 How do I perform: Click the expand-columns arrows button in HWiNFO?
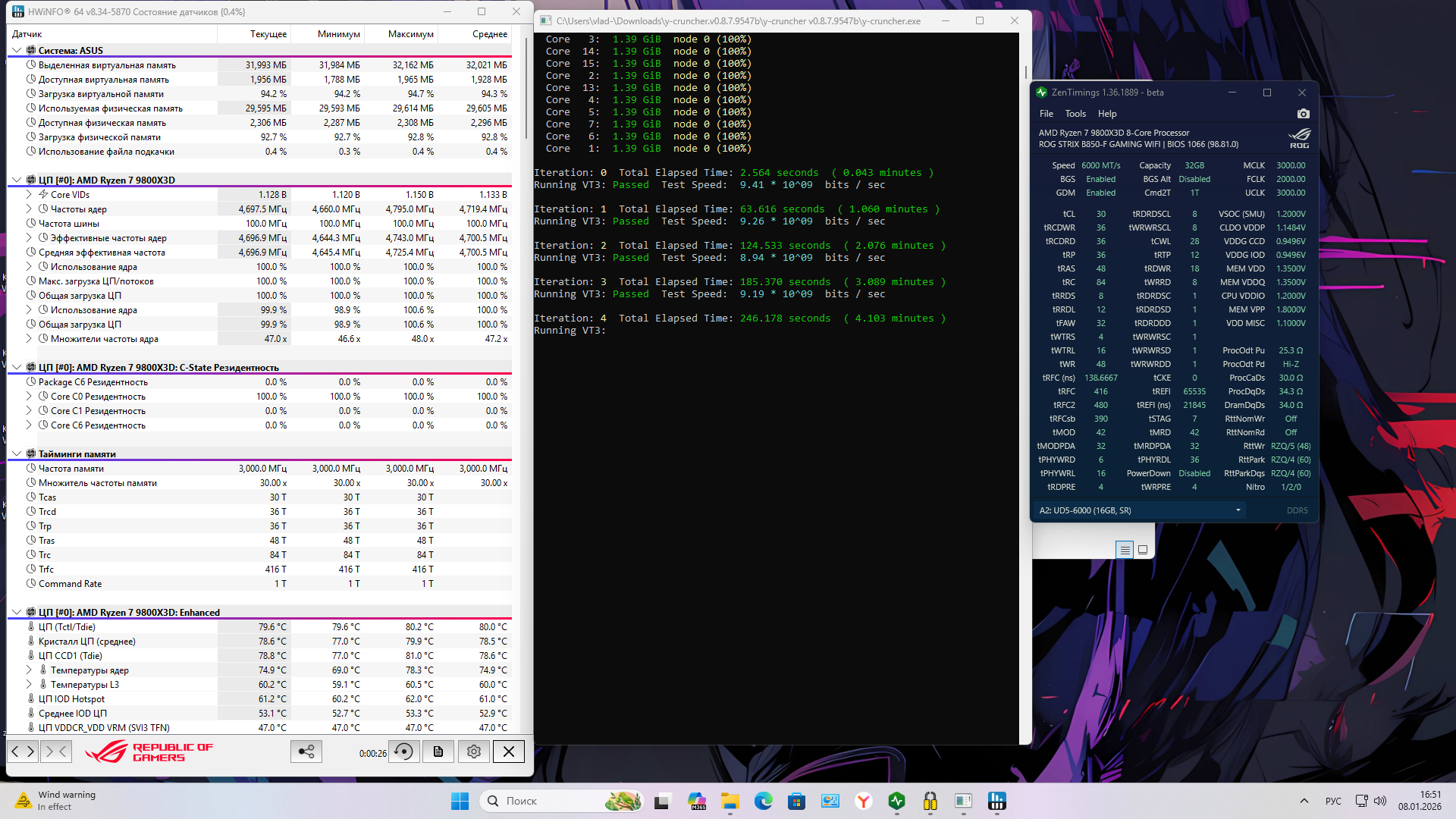(x=23, y=752)
